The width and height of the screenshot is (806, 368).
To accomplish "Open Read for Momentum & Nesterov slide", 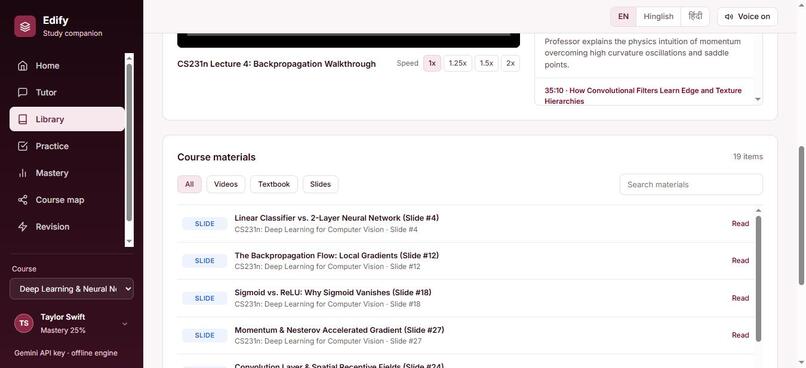I will (740, 335).
